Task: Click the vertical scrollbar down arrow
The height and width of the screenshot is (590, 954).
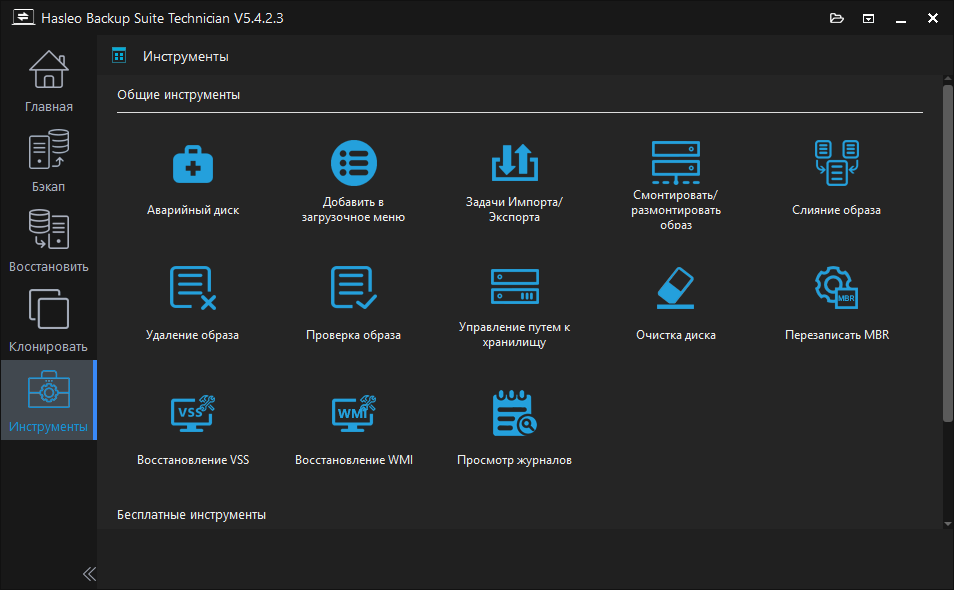Action: tap(948, 524)
